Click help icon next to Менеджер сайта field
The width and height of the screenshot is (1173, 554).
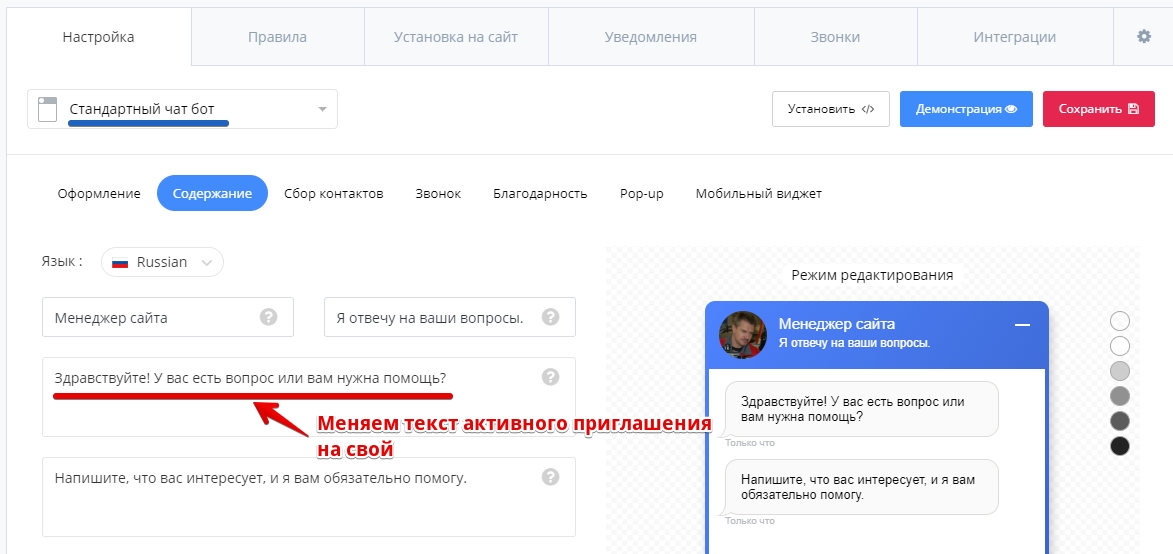269,317
